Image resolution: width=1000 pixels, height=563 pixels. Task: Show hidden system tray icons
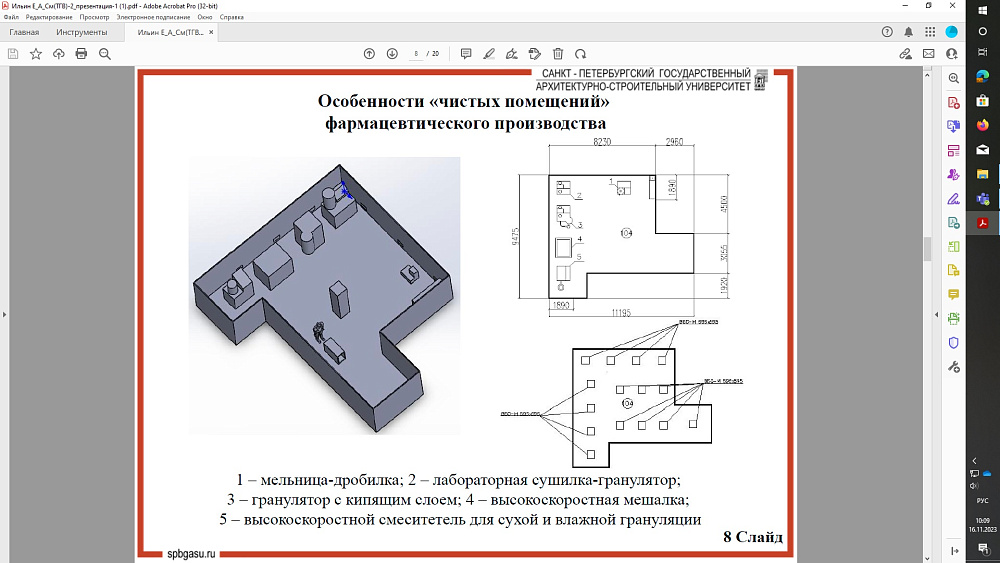[x=974, y=460]
